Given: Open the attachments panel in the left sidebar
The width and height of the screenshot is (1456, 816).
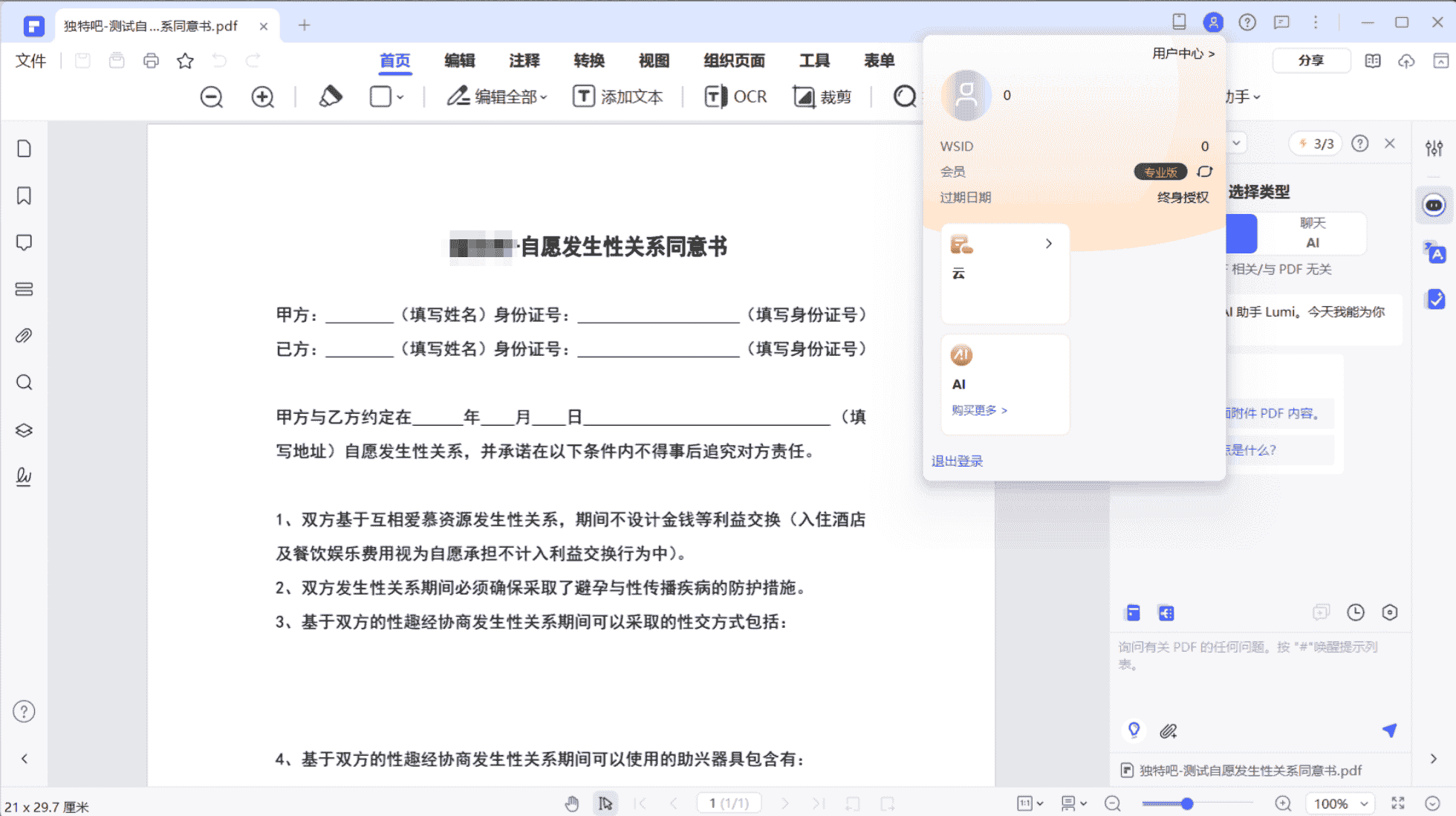Looking at the screenshot, I should [24, 335].
